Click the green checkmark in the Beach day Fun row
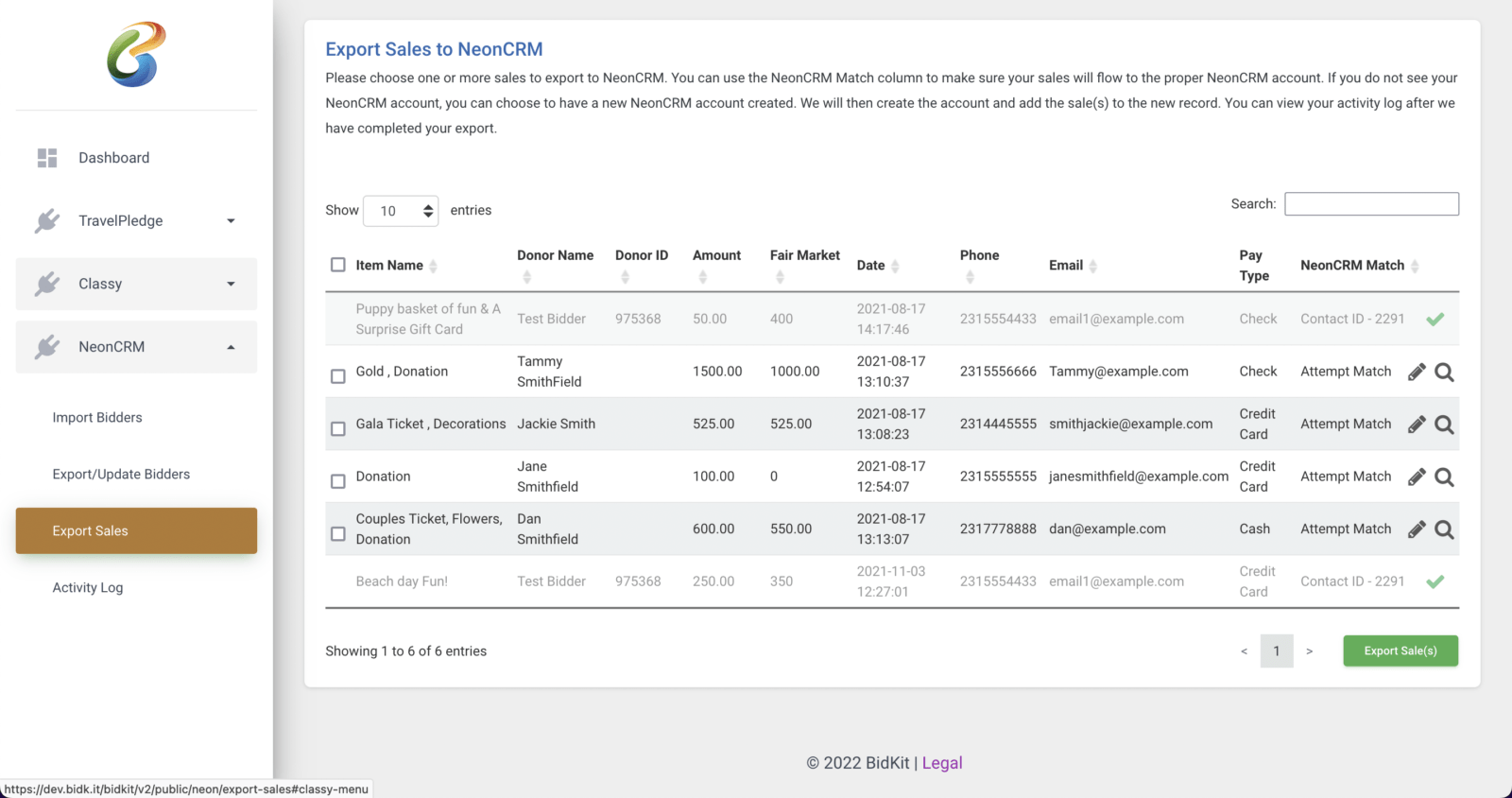Viewport: 1512px width, 798px height. [x=1435, y=581]
